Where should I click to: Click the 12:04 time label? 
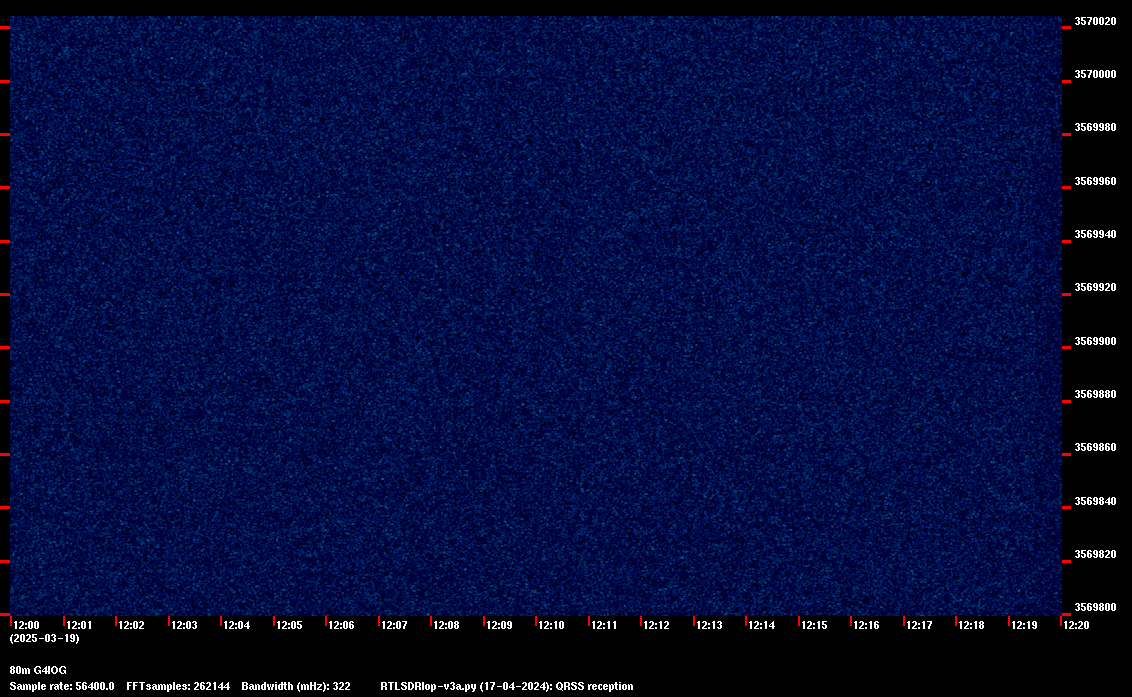click(x=237, y=625)
